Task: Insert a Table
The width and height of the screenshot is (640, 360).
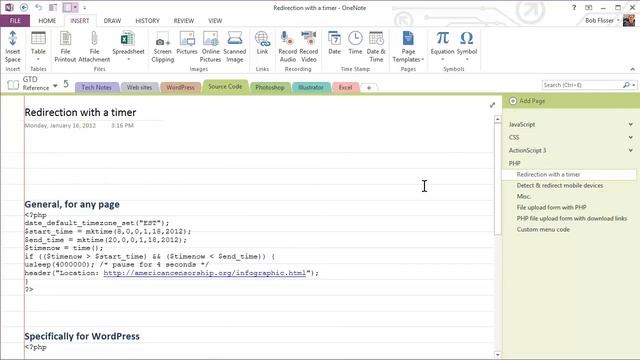Action: (38, 46)
